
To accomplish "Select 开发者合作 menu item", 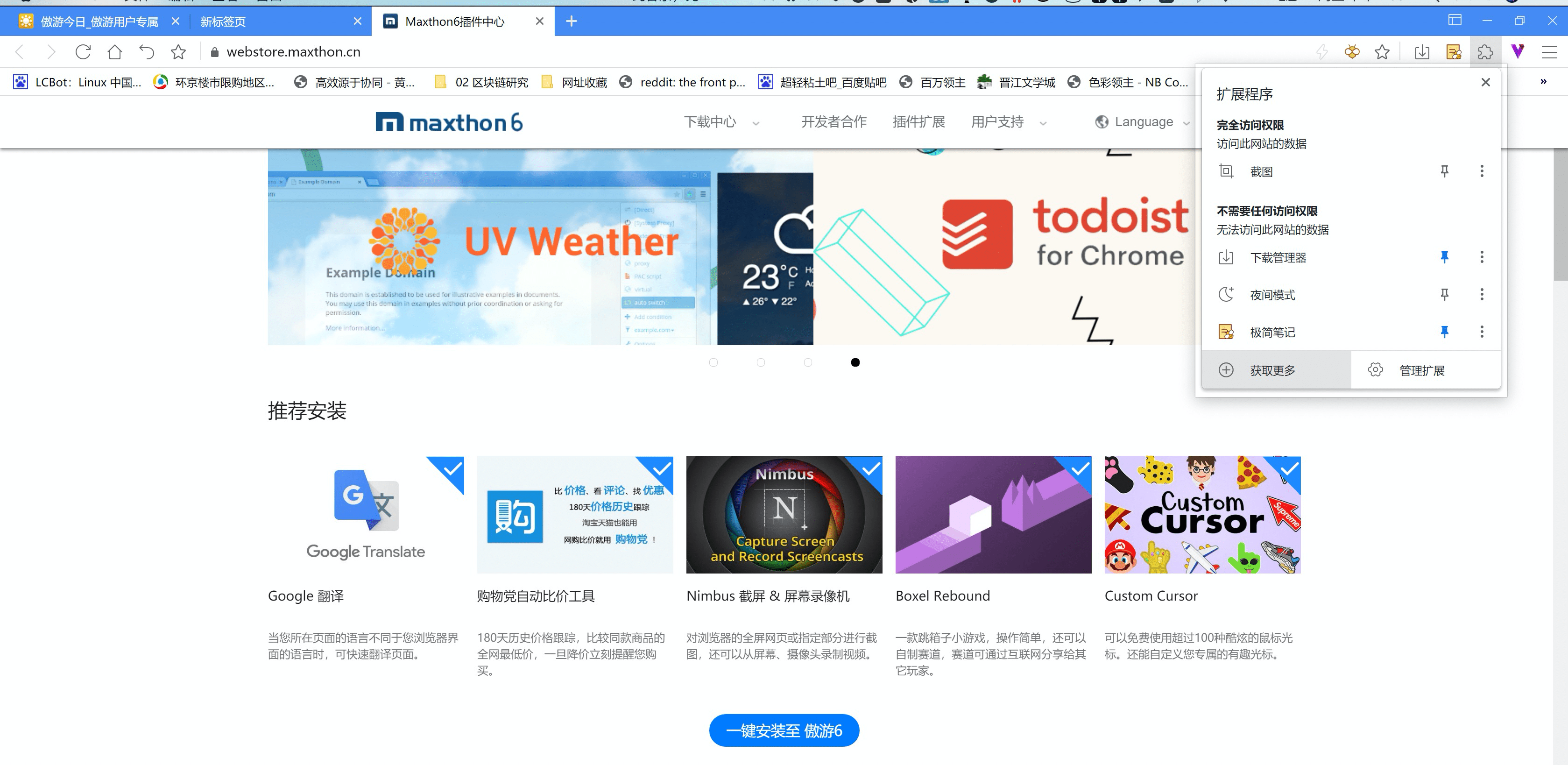I will (833, 122).
